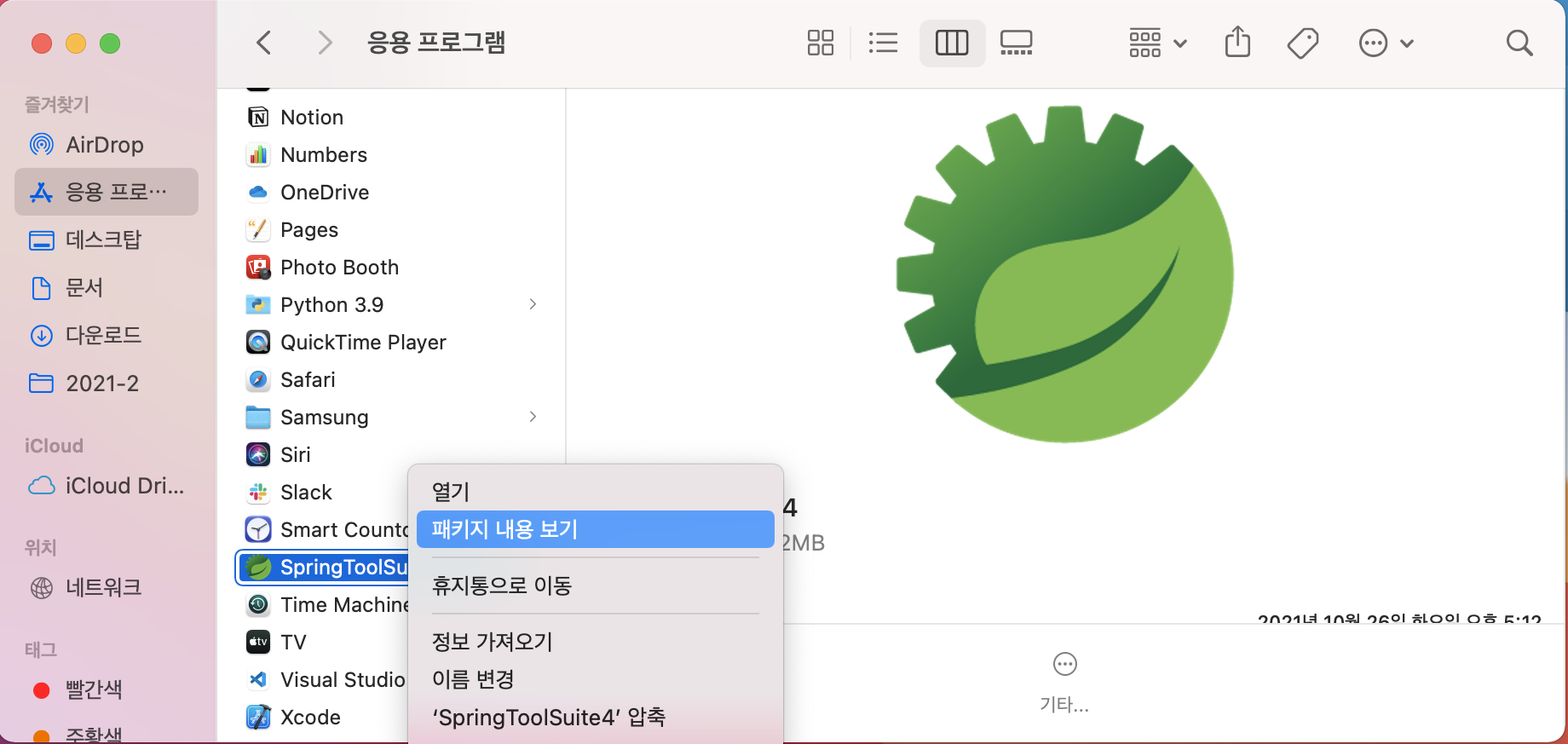Select the Samsung folder icon
1568x744 pixels.
coord(258,418)
